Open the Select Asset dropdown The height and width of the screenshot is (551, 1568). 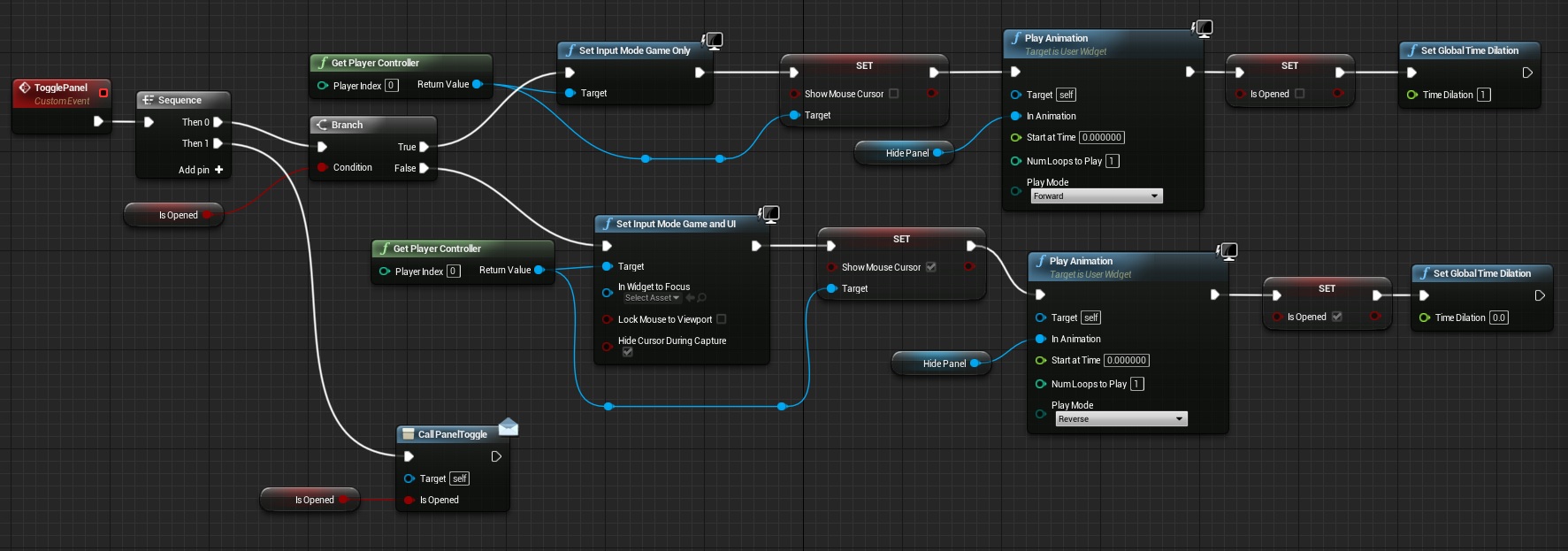tap(652, 298)
